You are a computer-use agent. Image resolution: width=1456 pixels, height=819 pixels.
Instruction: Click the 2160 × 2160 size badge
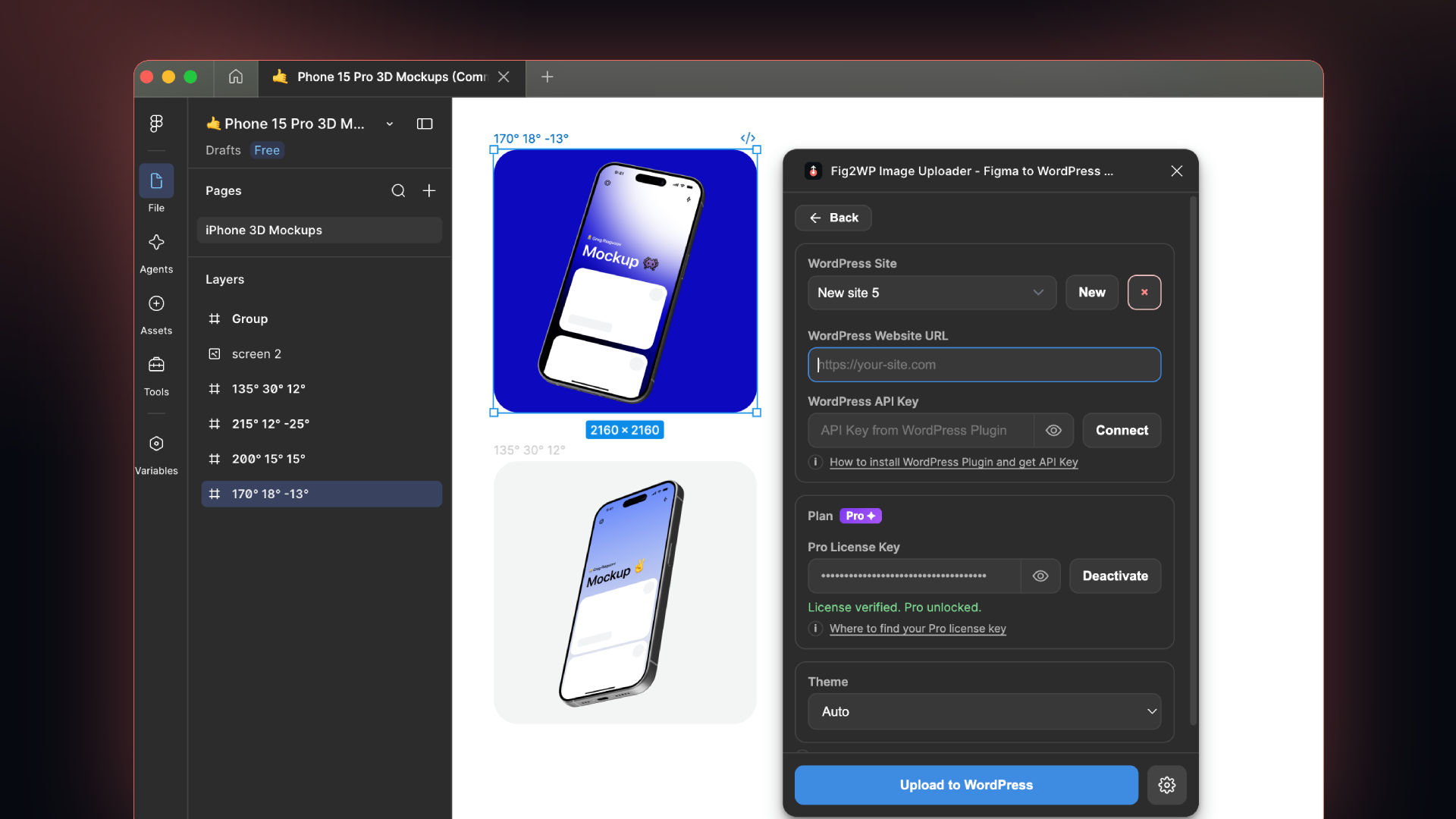[625, 430]
